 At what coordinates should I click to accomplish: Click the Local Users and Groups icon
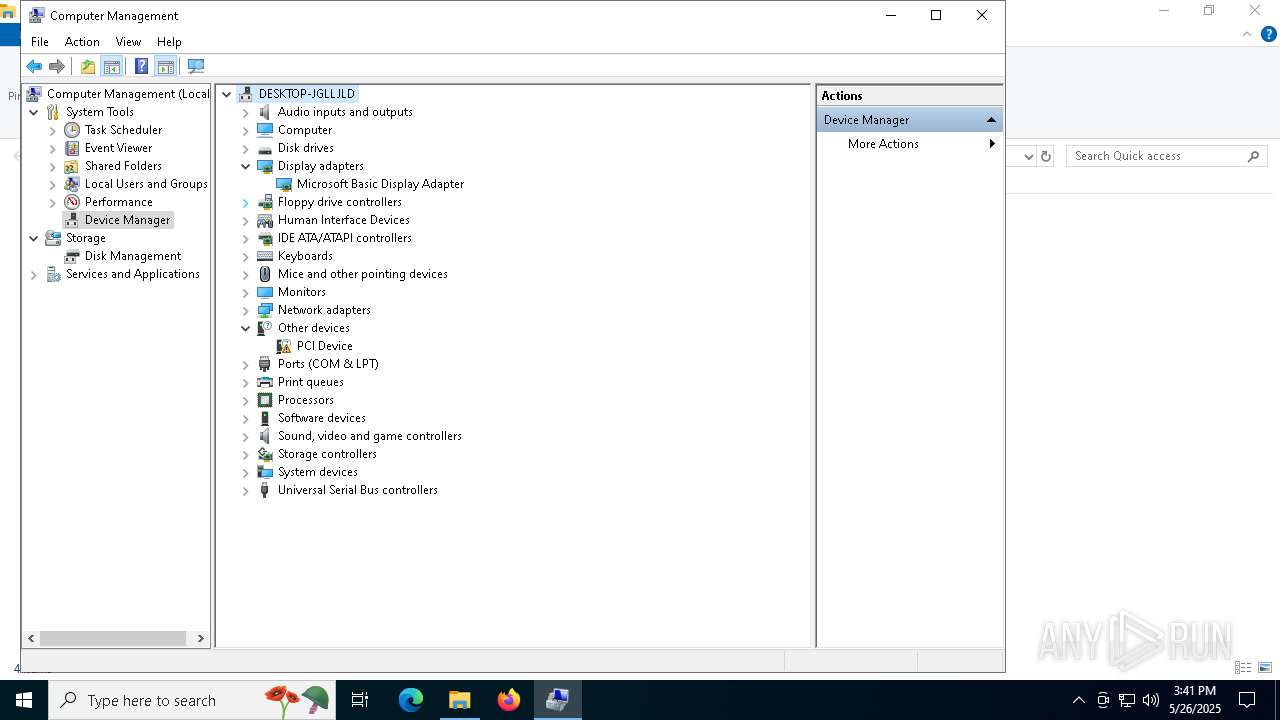click(x=72, y=184)
